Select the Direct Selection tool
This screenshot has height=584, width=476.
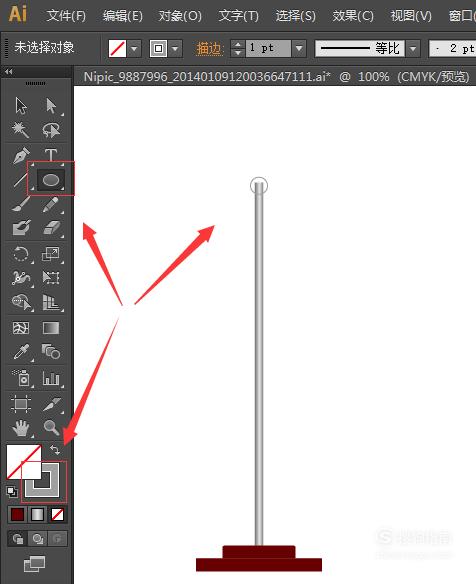click(51, 105)
